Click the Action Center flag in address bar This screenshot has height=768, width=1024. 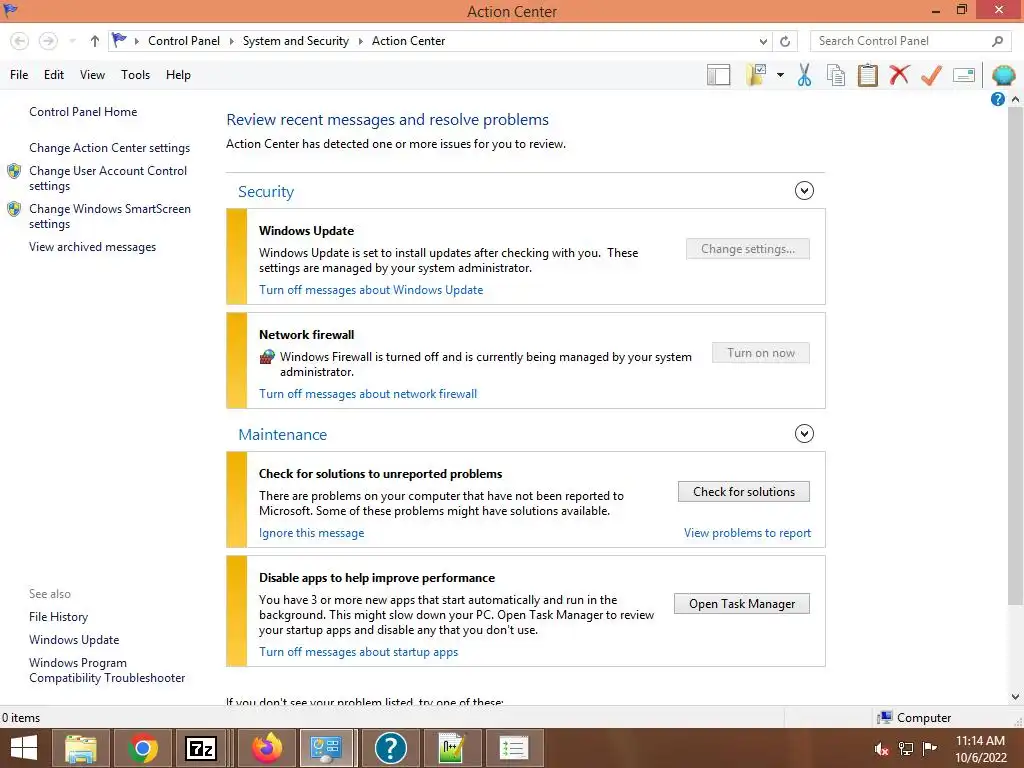click(x=119, y=40)
